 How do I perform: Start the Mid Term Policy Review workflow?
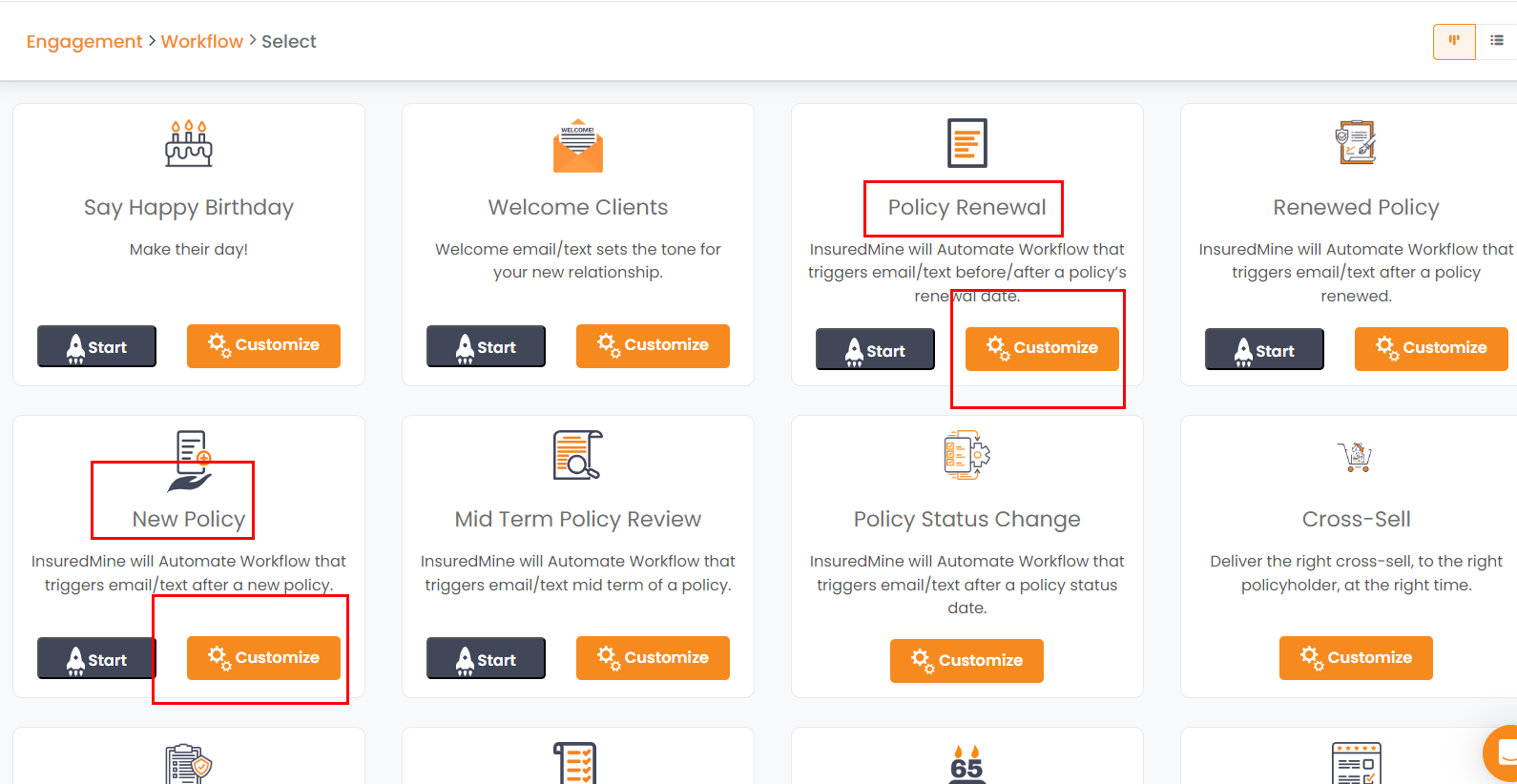click(x=486, y=658)
